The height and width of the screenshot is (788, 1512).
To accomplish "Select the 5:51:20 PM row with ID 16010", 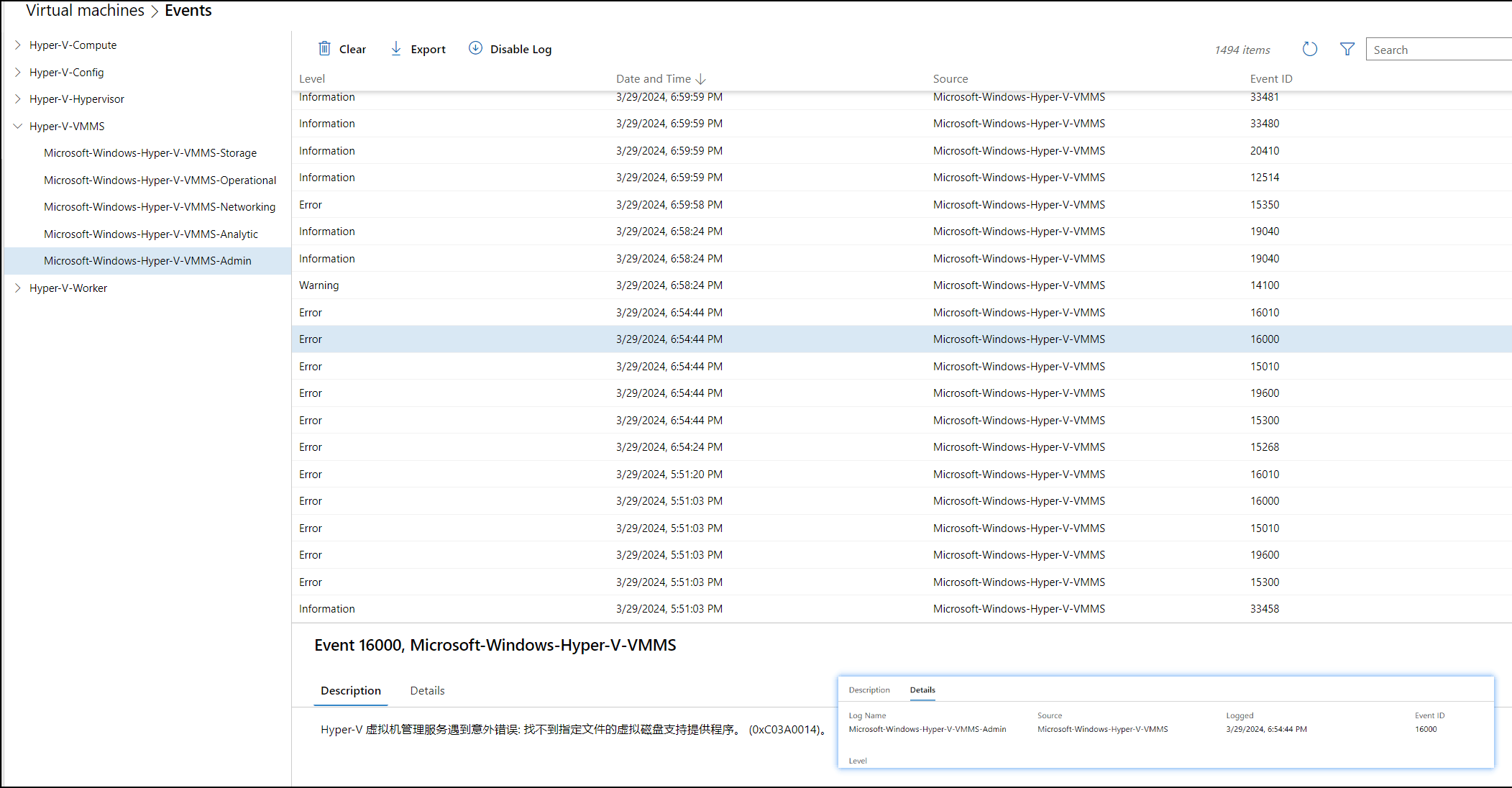I will pyautogui.click(x=902, y=475).
